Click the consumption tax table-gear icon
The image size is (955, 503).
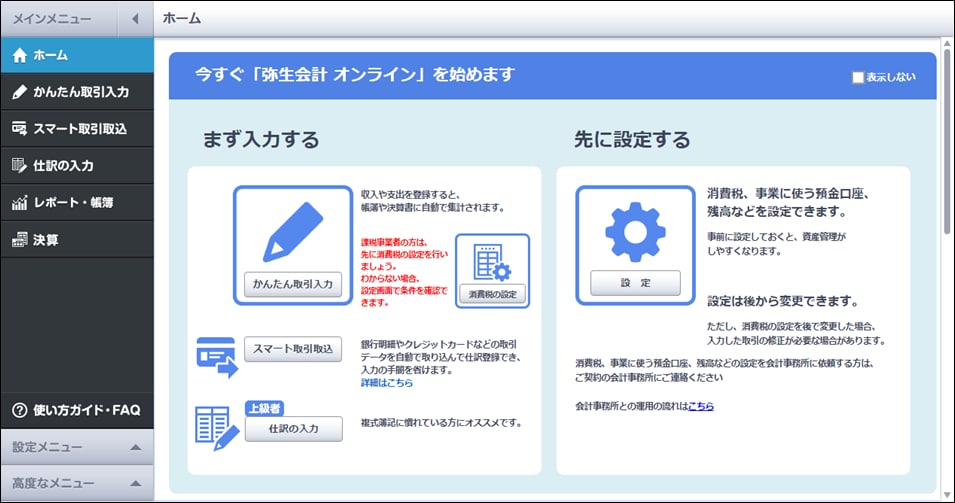pos(492,262)
